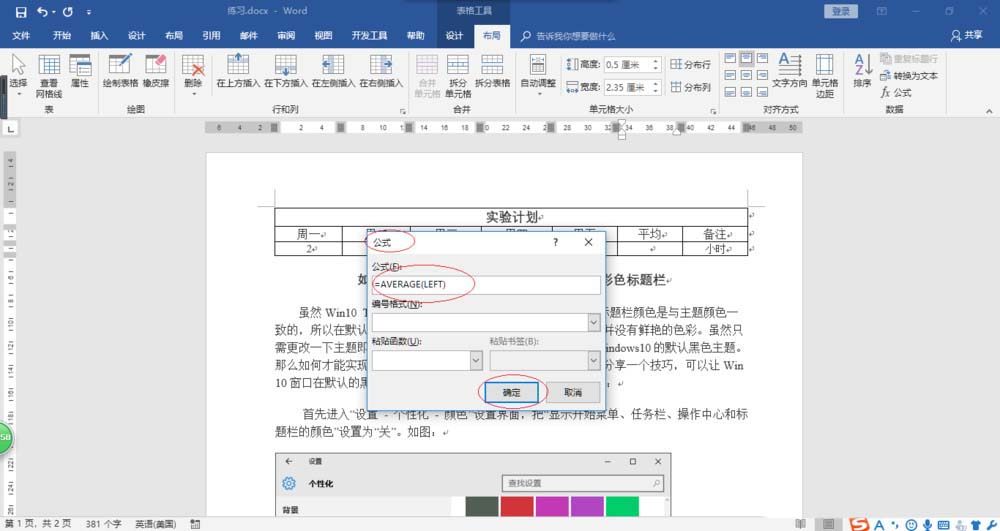Select align center left cell alignment

pos(730,75)
